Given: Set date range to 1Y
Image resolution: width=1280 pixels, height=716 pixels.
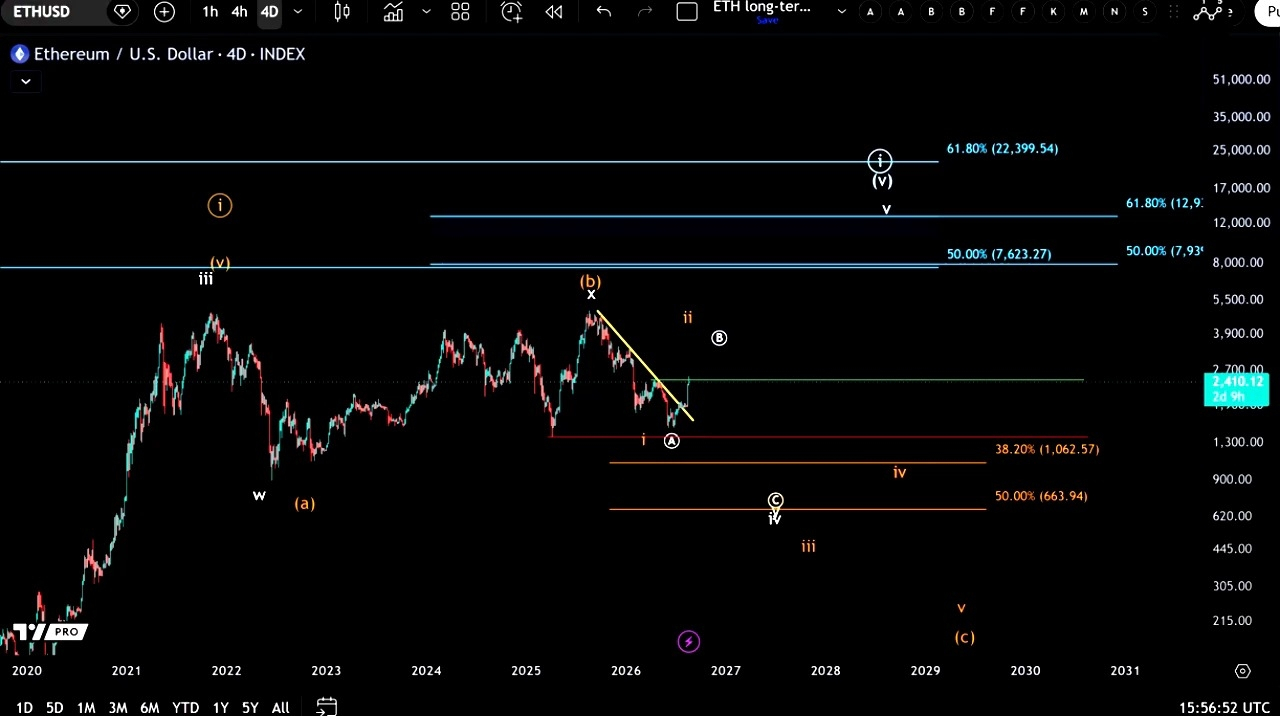Looking at the screenshot, I should tap(220, 708).
